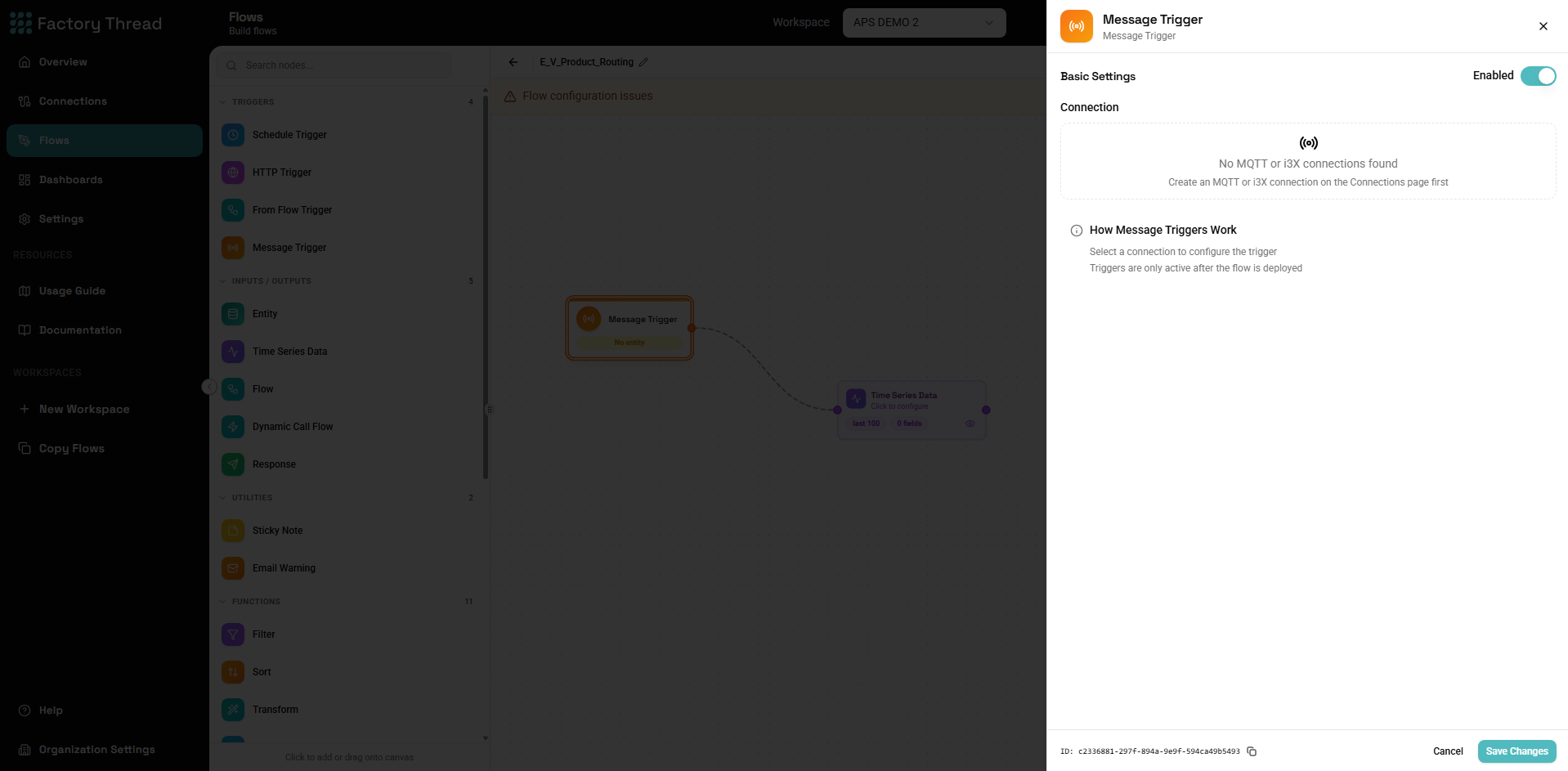Image resolution: width=1568 pixels, height=771 pixels.
Task: Open Overview in the sidebar
Action: [105, 62]
